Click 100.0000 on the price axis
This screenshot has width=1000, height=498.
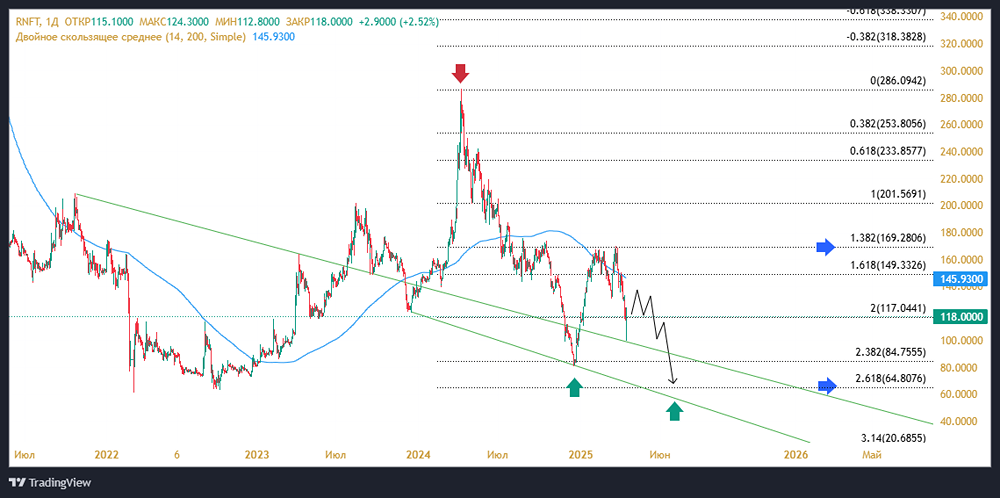tap(963, 341)
